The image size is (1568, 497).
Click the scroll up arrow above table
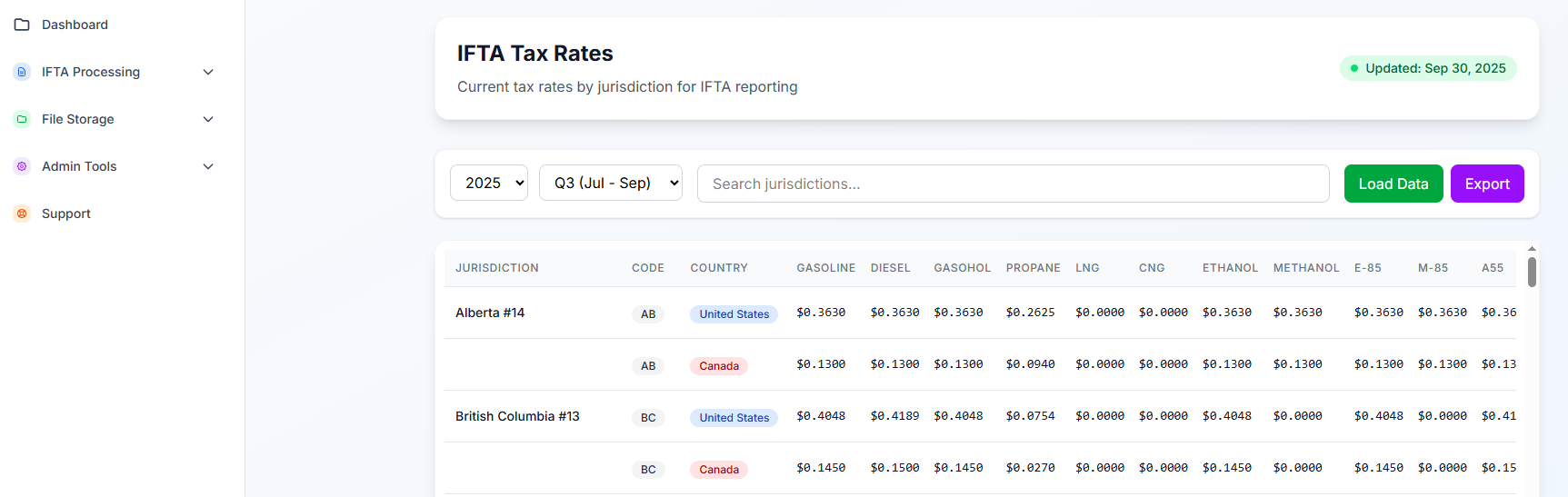(1532, 248)
